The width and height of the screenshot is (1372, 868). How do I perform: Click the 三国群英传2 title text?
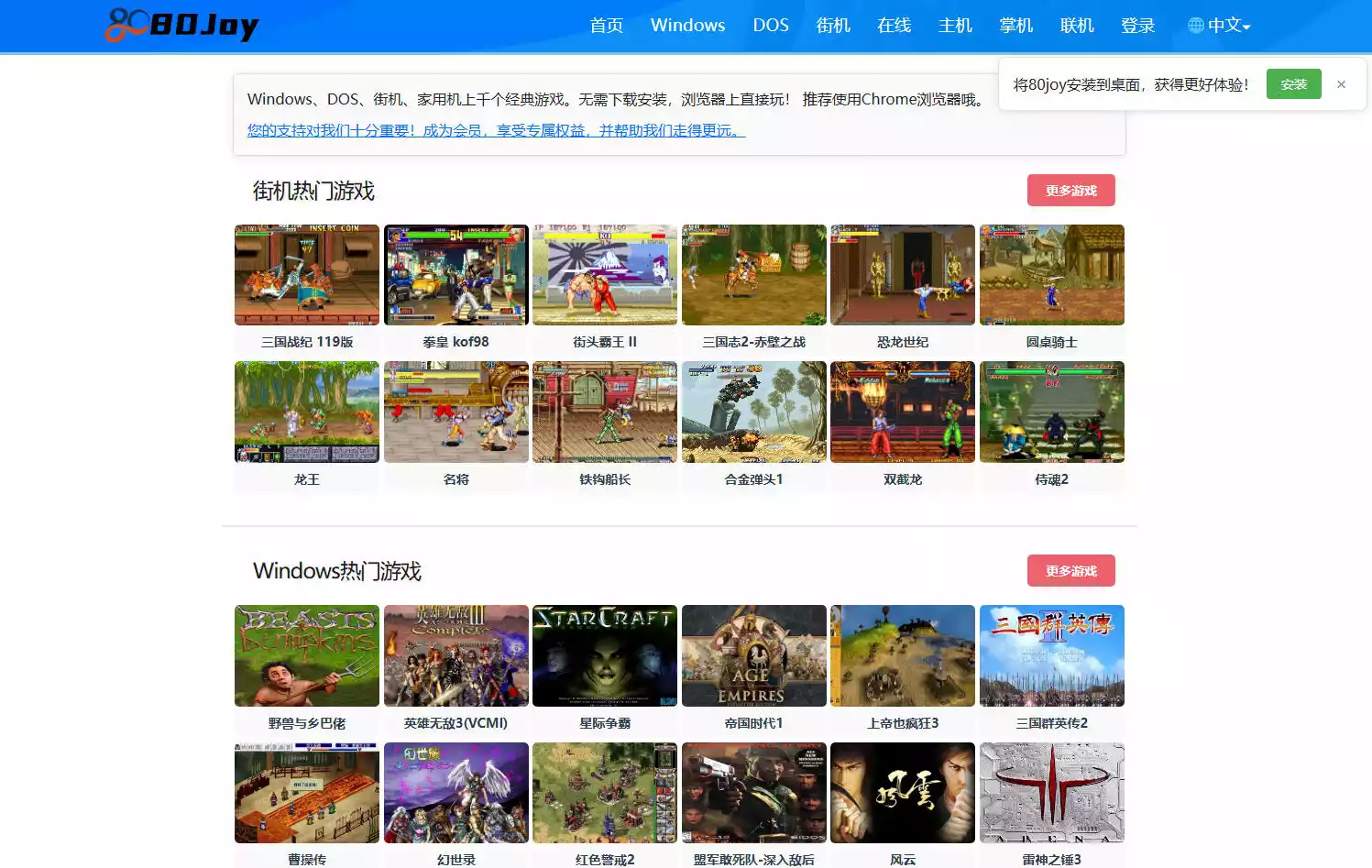(x=1052, y=723)
